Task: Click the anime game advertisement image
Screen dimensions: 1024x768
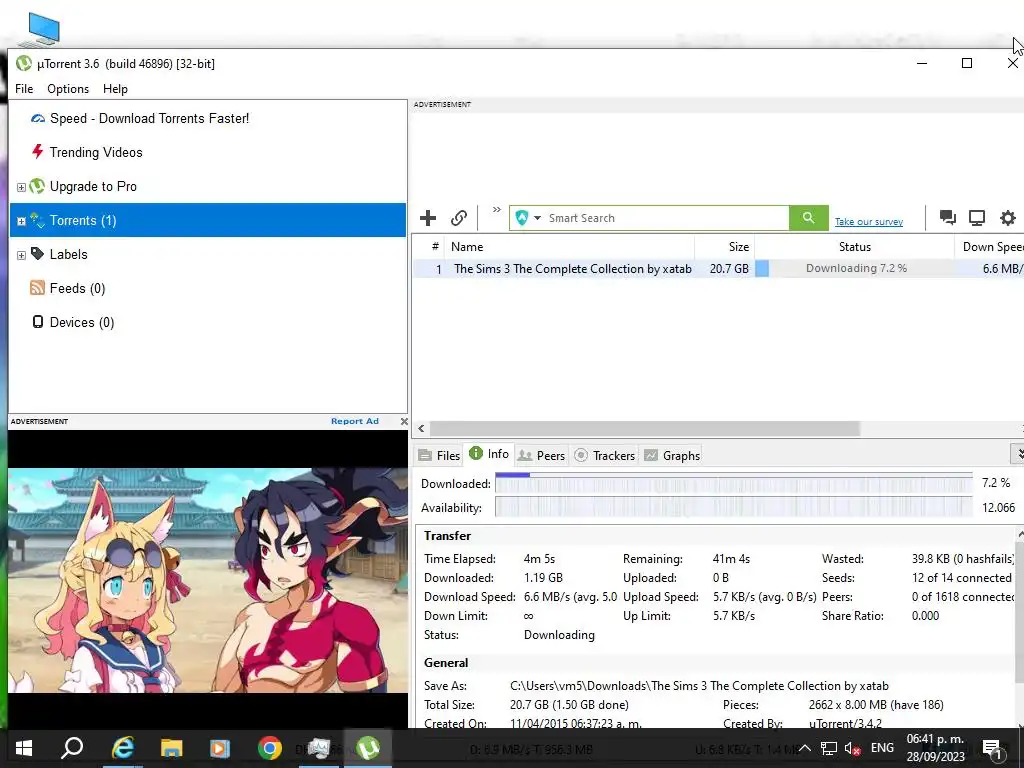Action: 208,580
